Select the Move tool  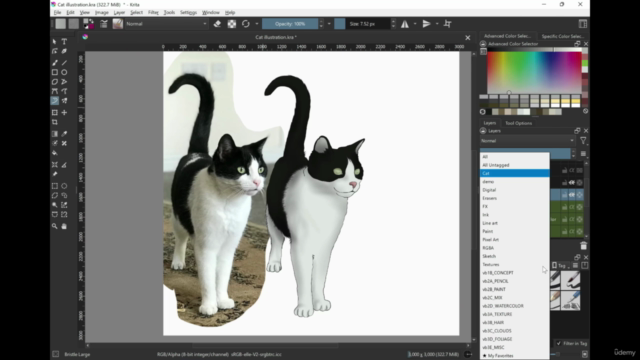pyautogui.click(x=64, y=113)
